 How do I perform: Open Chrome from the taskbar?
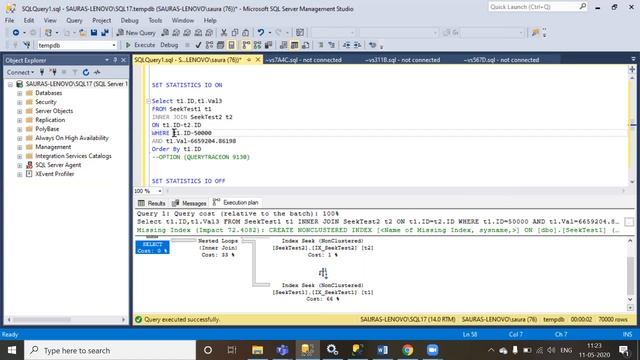click(x=407, y=350)
